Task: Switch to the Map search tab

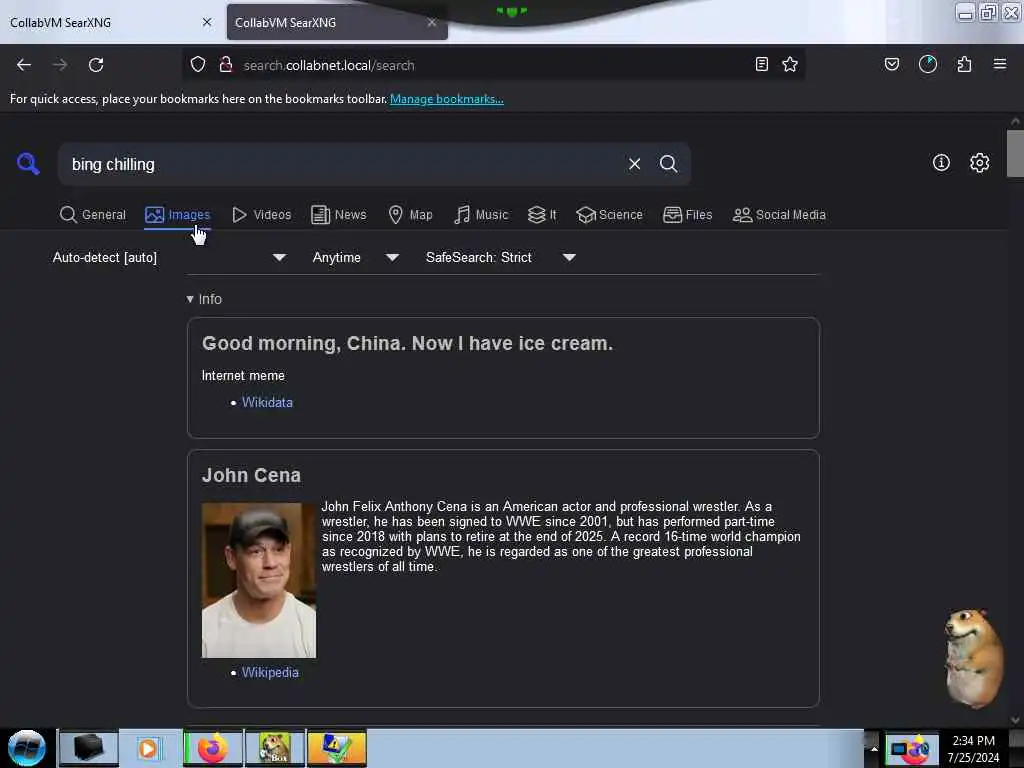Action: (410, 214)
